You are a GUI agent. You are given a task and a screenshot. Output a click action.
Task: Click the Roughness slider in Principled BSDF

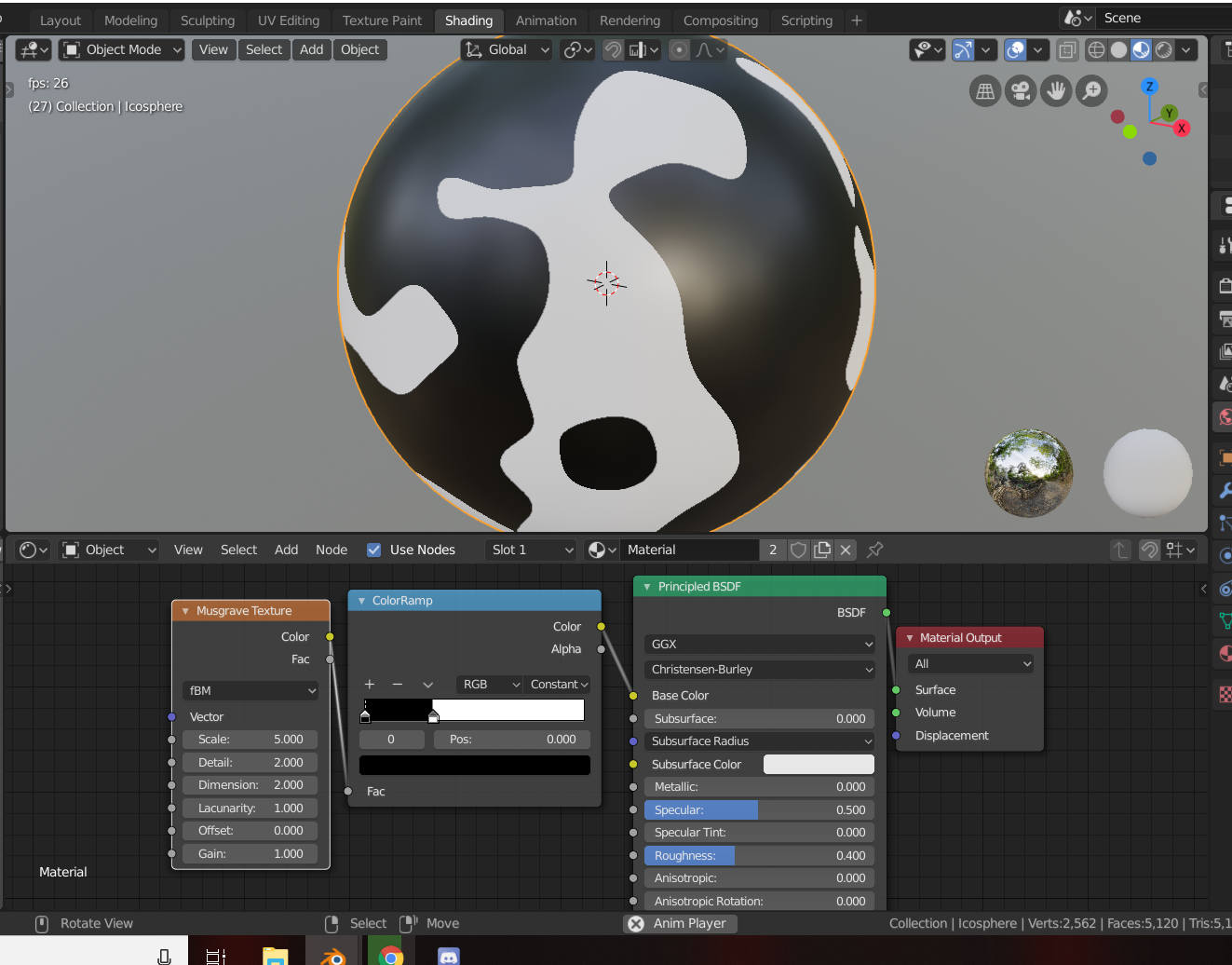(760, 855)
